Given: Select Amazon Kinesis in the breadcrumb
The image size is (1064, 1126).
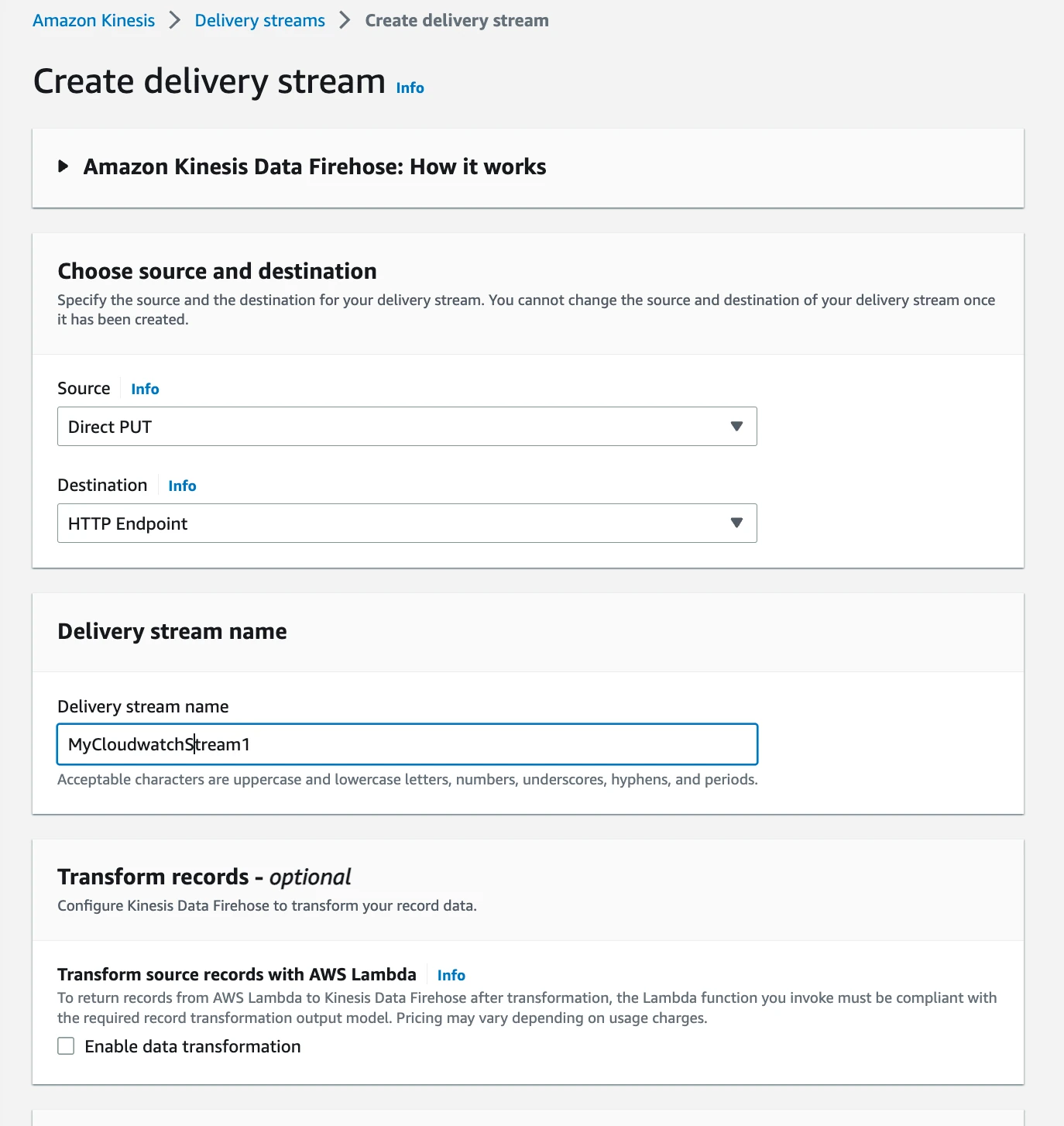Looking at the screenshot, I should pos(93,20).
